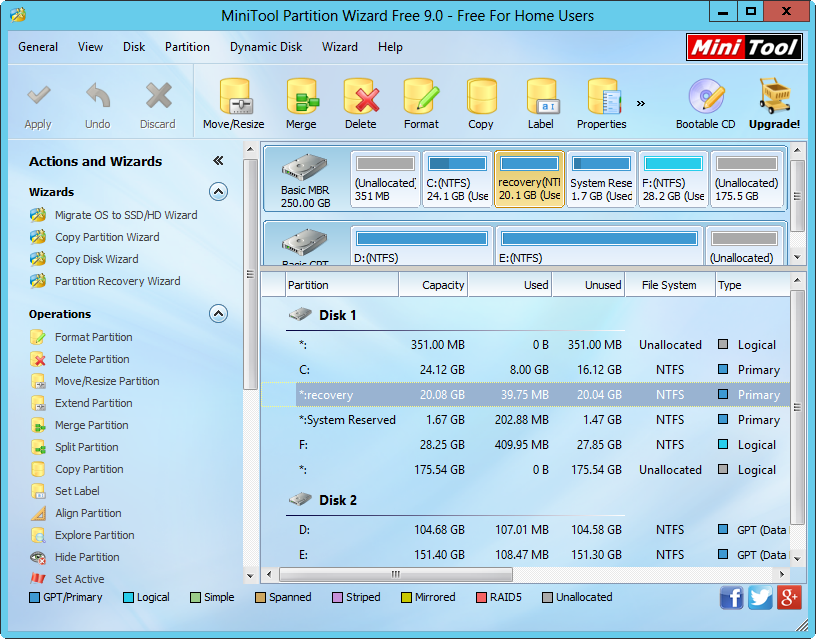The height and width of the screenshot is (639, 816).
Task: Open Twitter share icon
Action: [x=760, y=597]
